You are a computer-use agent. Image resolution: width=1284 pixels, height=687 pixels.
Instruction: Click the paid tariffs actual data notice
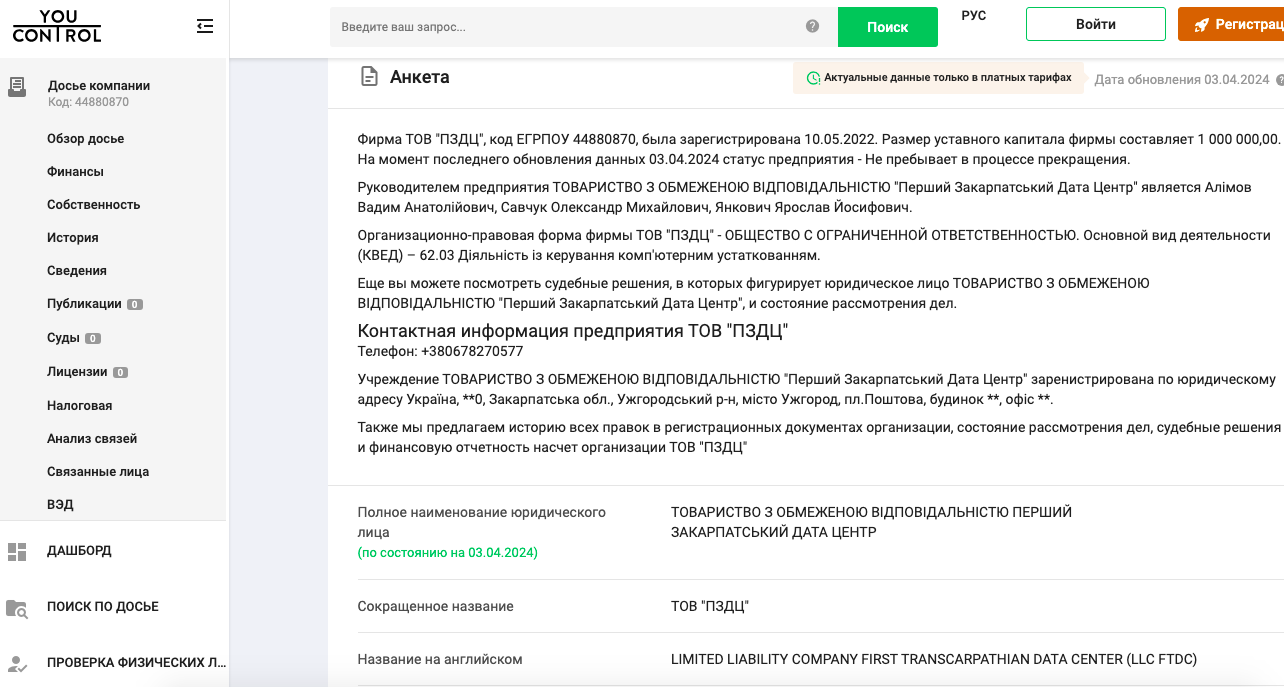(939, 78)
